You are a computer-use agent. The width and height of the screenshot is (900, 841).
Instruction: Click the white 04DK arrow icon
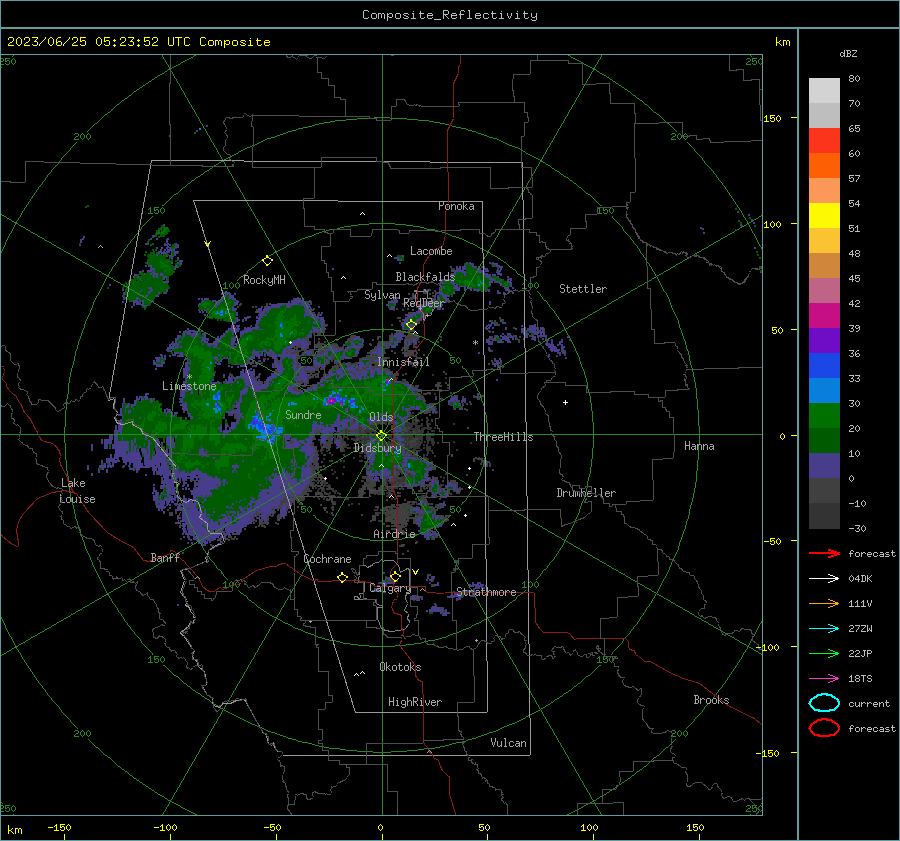point(824,578)
